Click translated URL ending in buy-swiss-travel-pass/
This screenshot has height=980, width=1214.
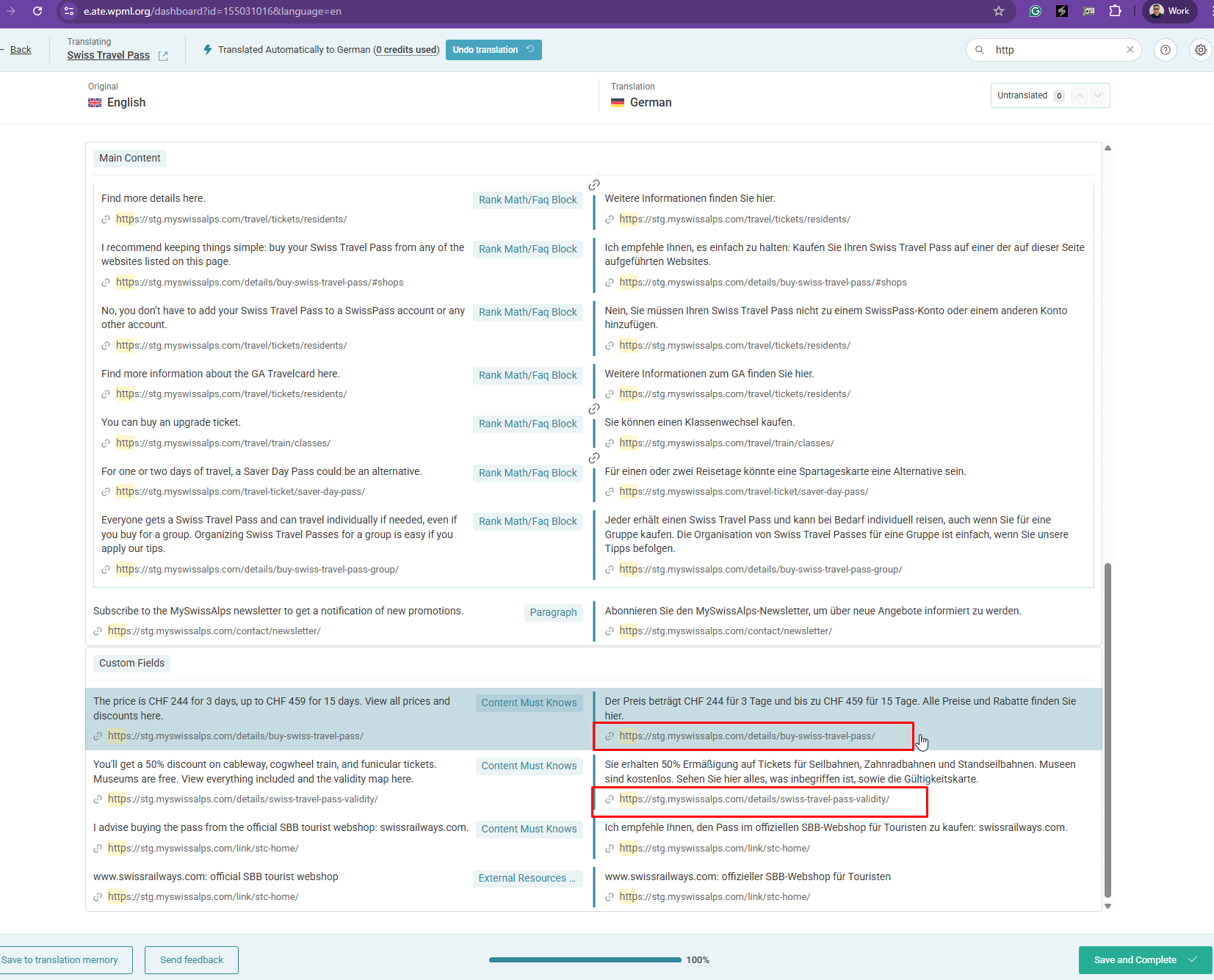747,736
